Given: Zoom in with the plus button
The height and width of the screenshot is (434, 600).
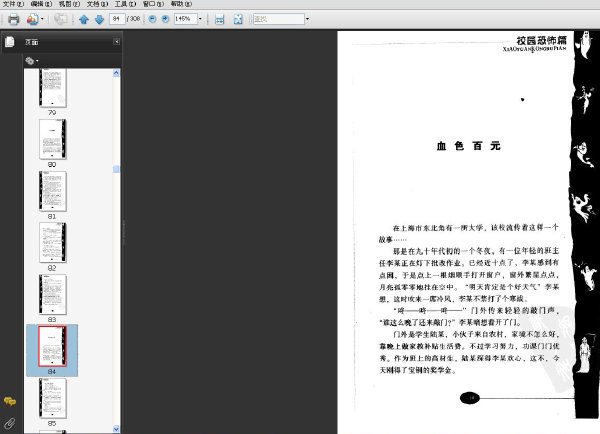Looking at the screenshot, I should point(165,18).
